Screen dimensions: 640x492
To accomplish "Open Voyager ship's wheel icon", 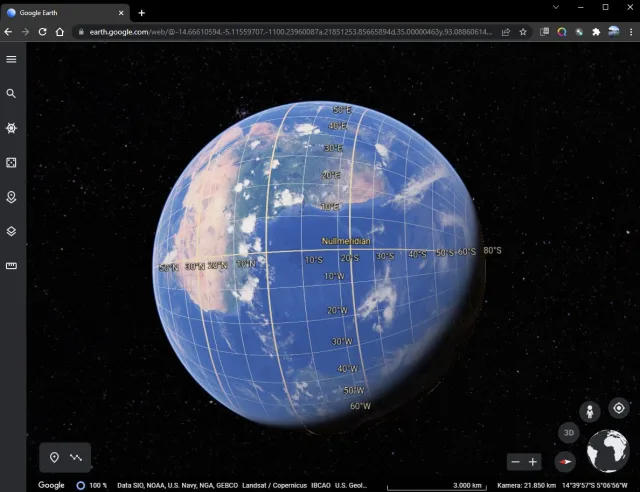I will 12,128.
